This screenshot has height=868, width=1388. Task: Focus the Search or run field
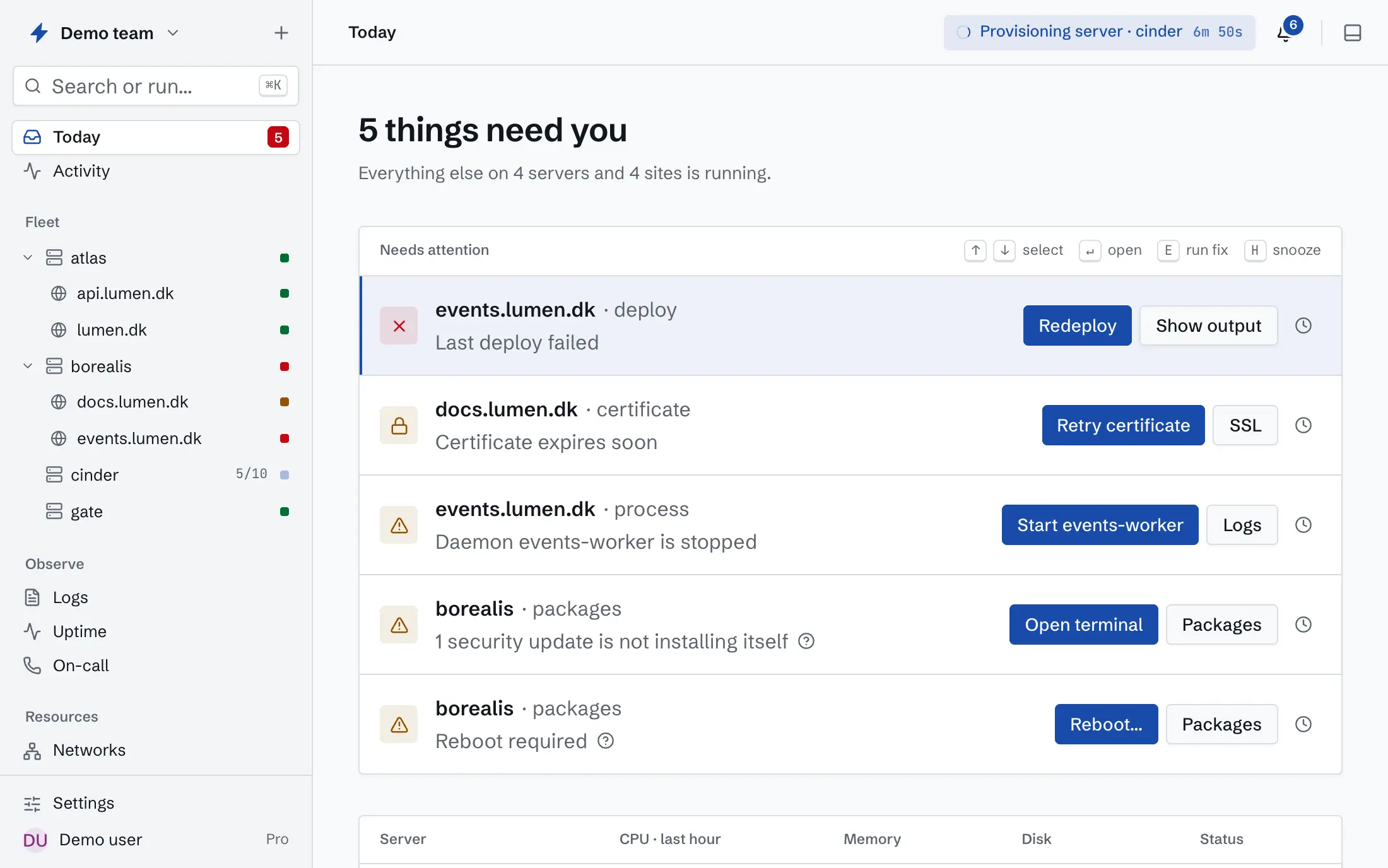pyautogui.click(x=156, y=86)
